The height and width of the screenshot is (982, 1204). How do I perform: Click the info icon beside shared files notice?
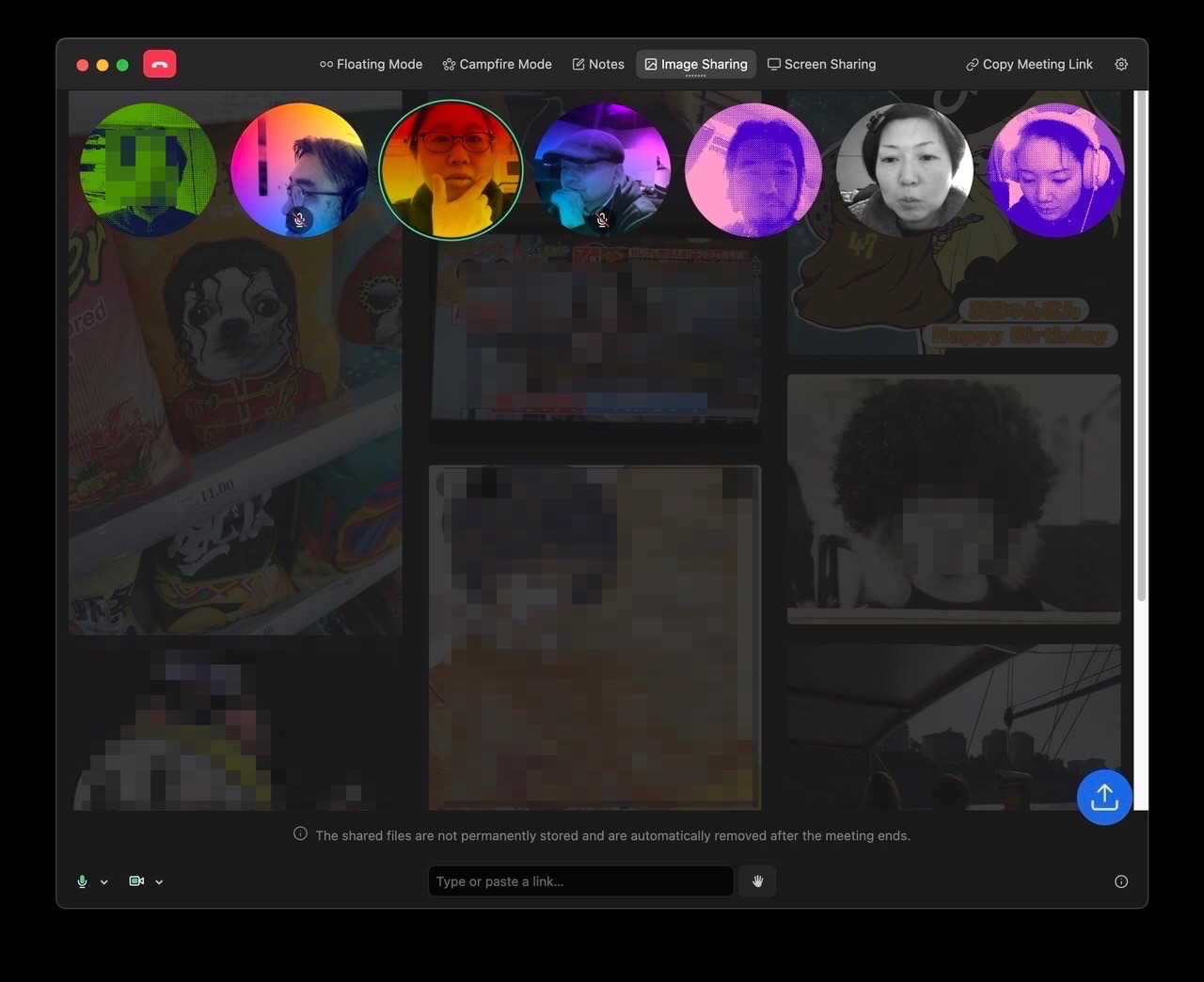tap(300, 834)
